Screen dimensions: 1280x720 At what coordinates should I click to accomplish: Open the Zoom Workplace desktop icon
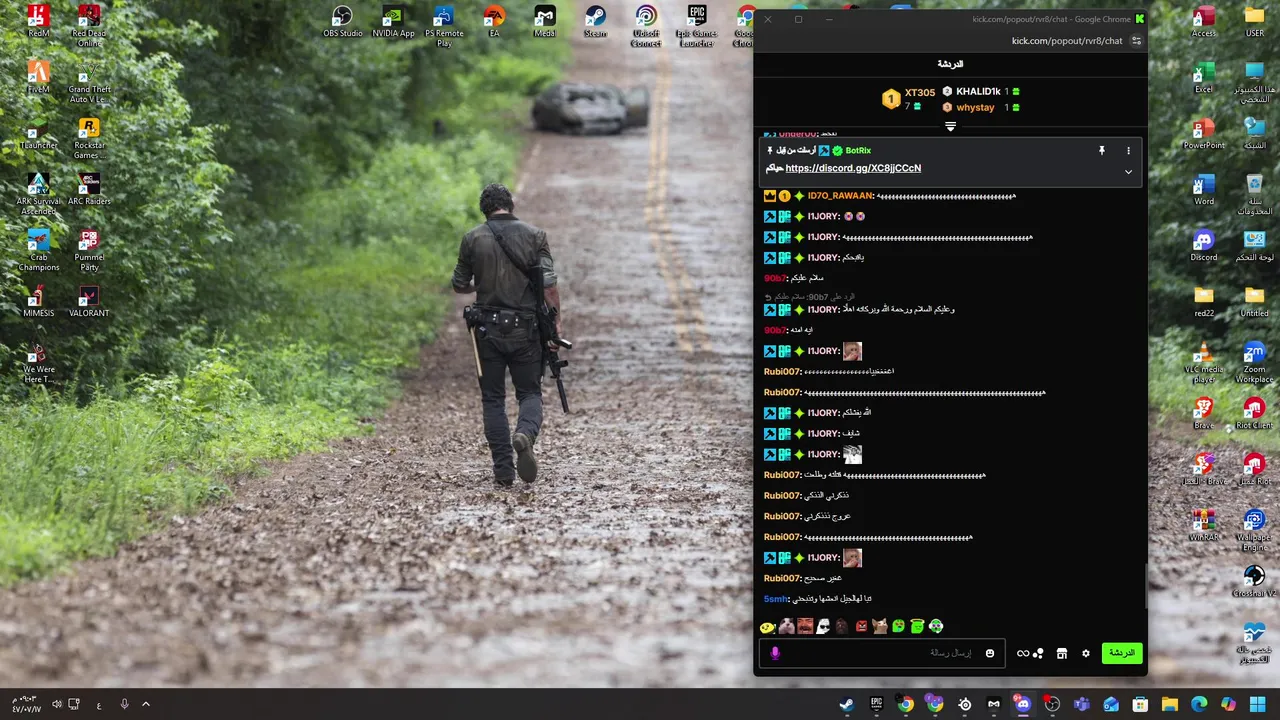pyautogui.click(x=1254, y=362)
